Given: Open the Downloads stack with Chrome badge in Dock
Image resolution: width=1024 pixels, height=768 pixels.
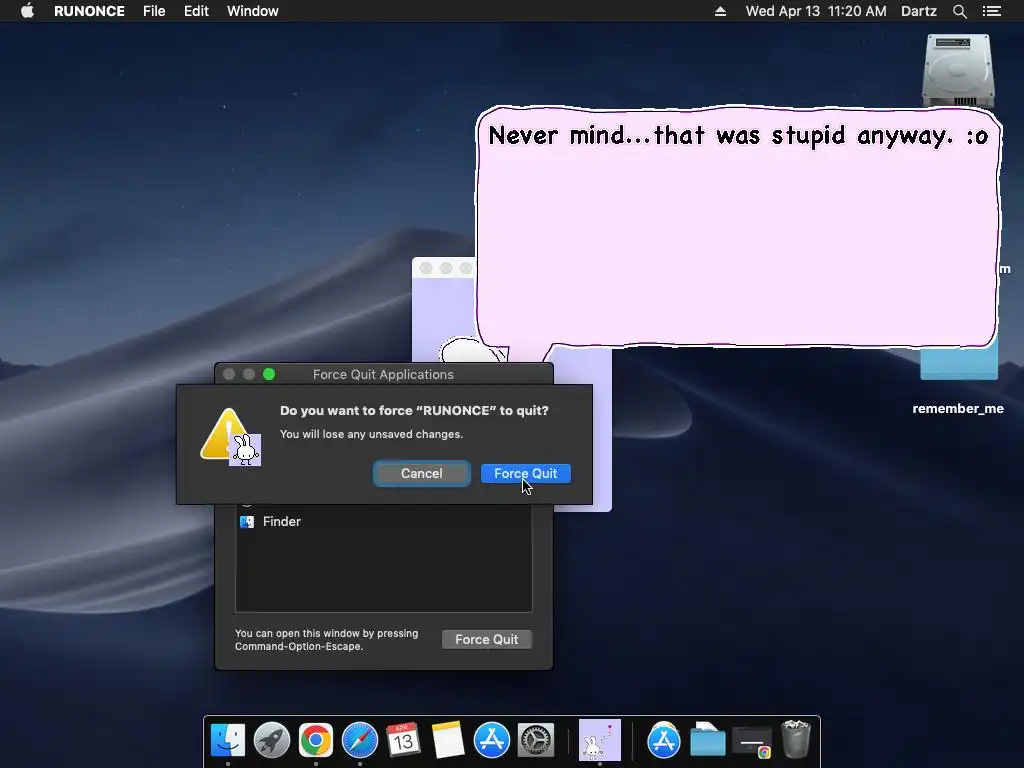Looking at the screenshot, I should click(x=752, y=742).
